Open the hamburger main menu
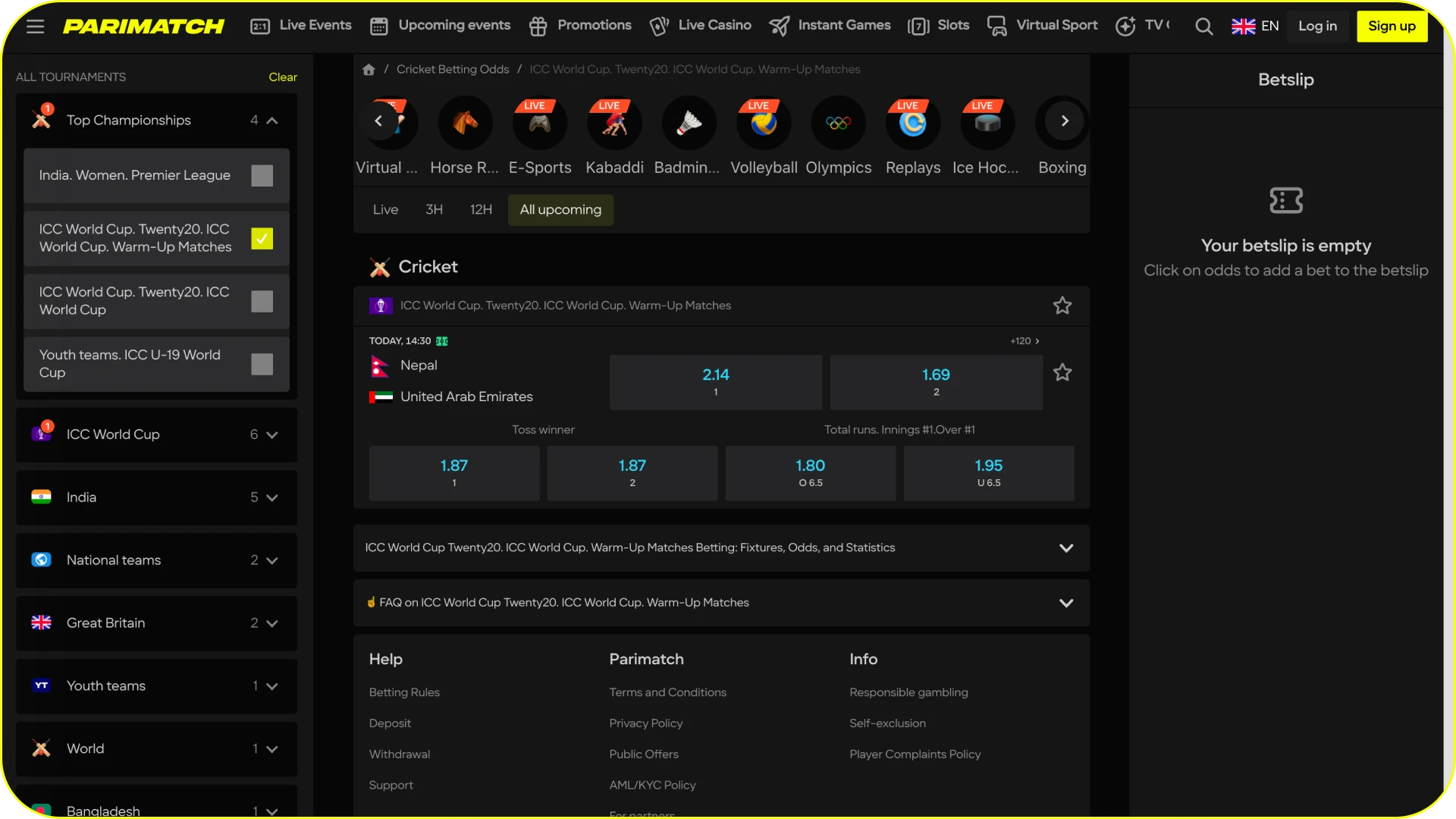 click(x=35, y=27)
